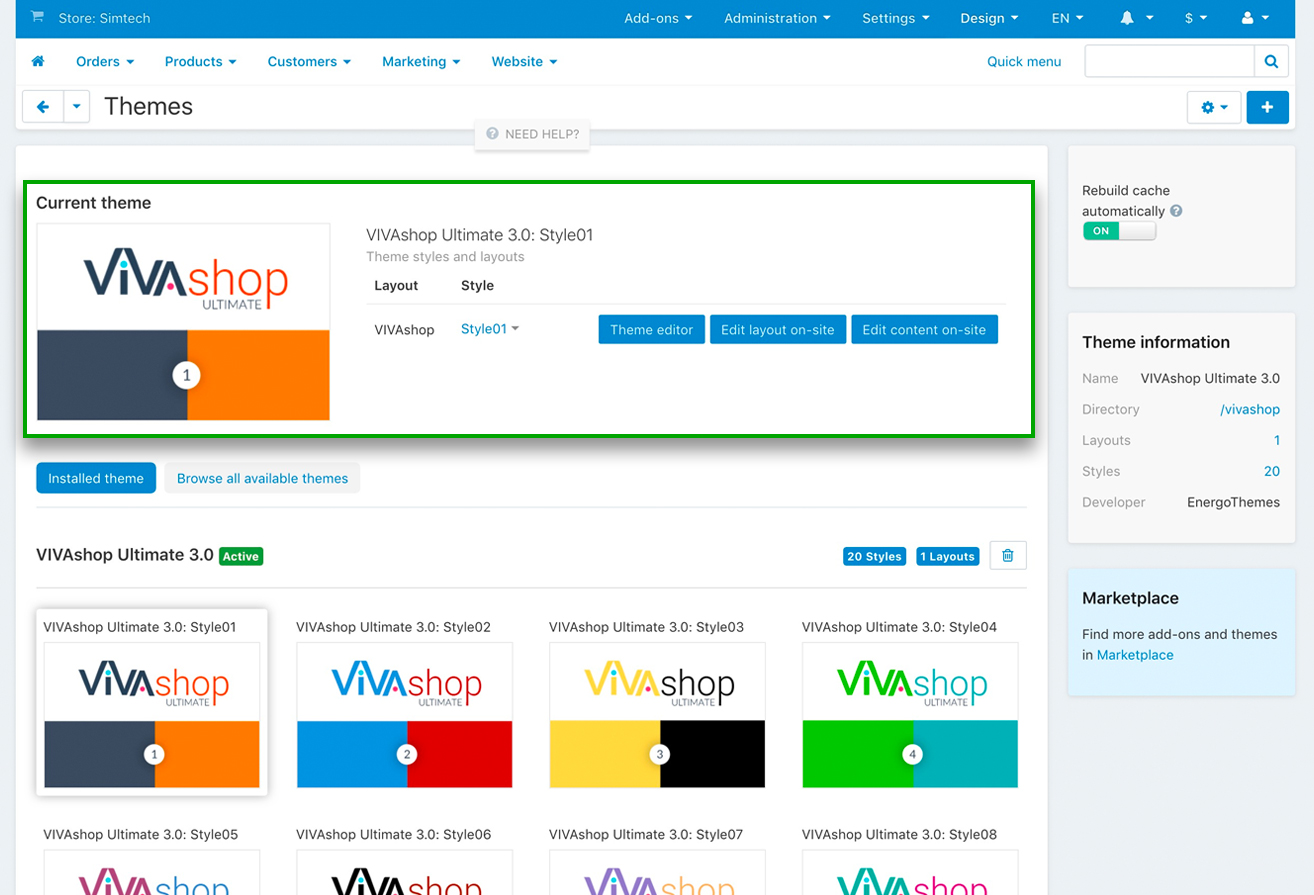The image size is (1314, 895).
Task: Select Style08 theme thumbnail
Action: tap(910, 872)
